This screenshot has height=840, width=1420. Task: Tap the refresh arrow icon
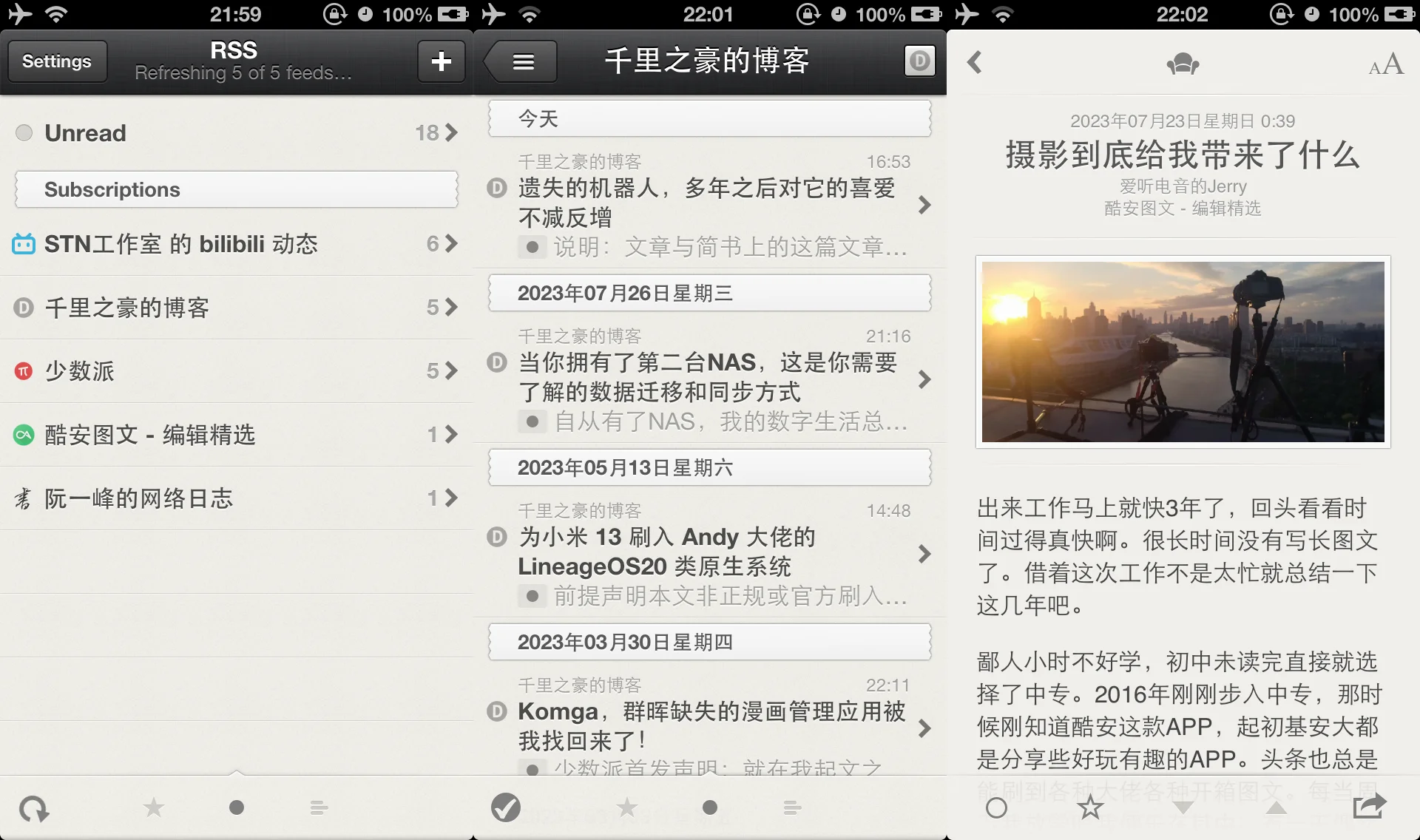pos(33,808)
